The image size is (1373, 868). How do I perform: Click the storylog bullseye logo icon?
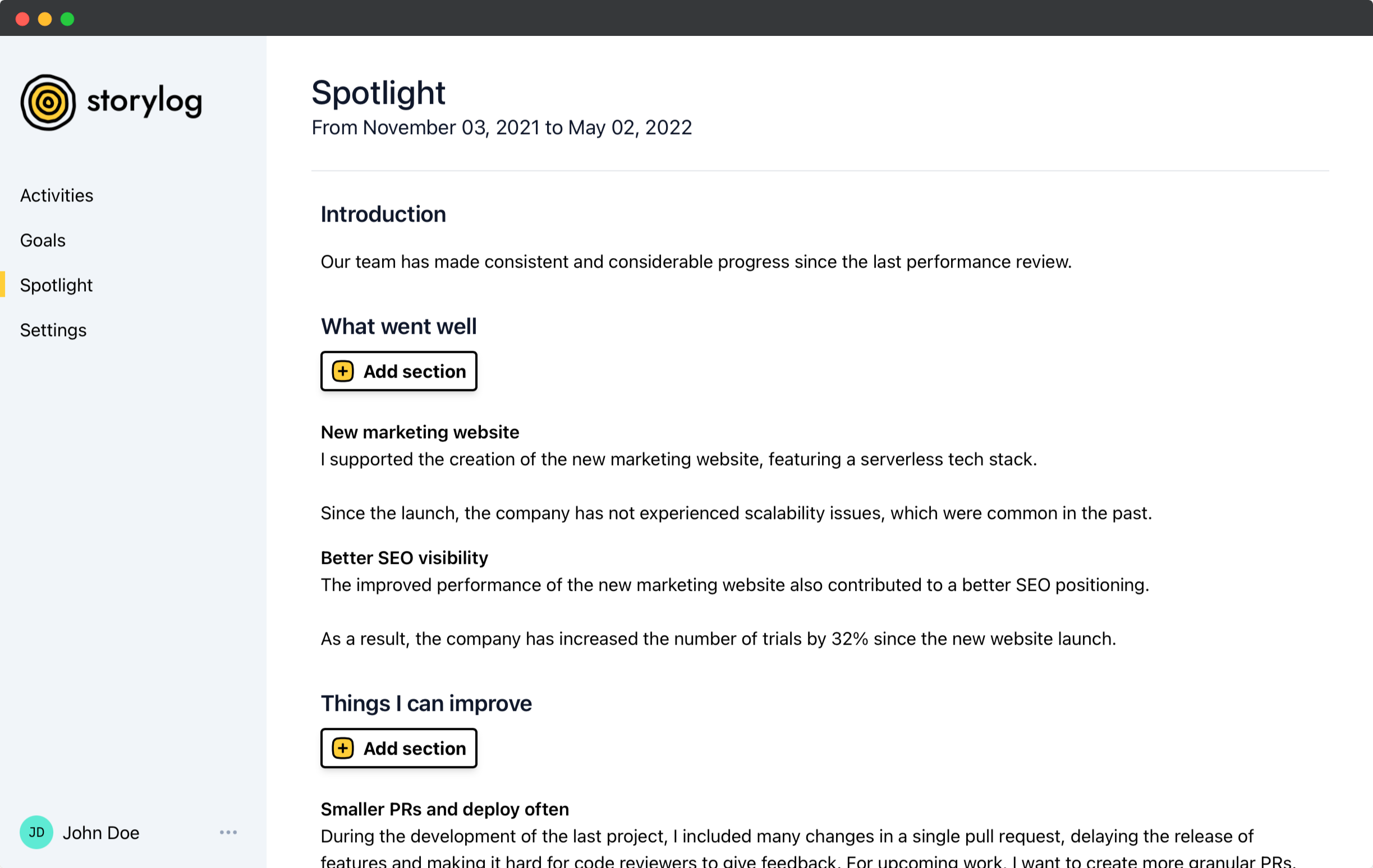pyautogui.click(x=48, y=103)
